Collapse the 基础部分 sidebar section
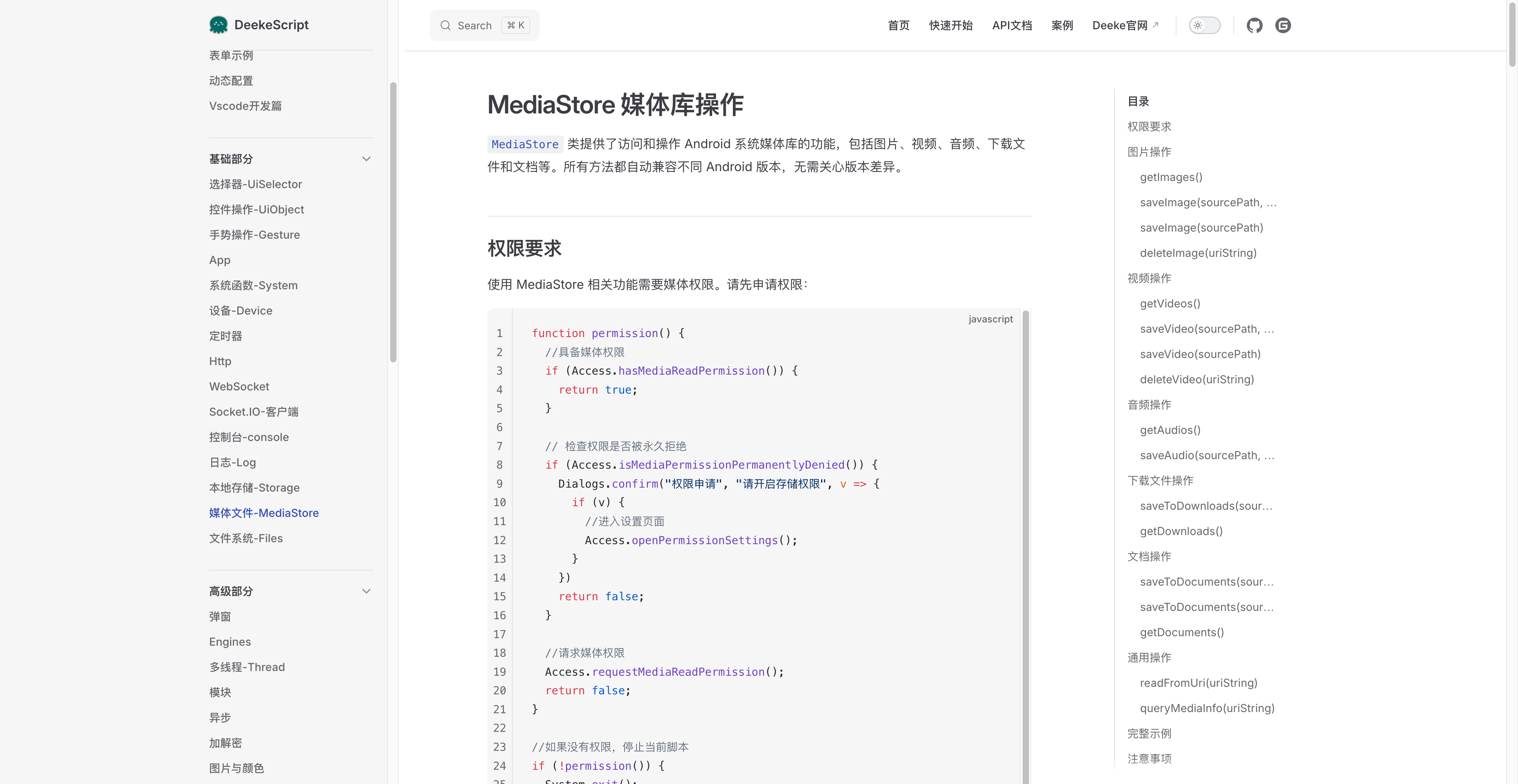 (366, 159)
